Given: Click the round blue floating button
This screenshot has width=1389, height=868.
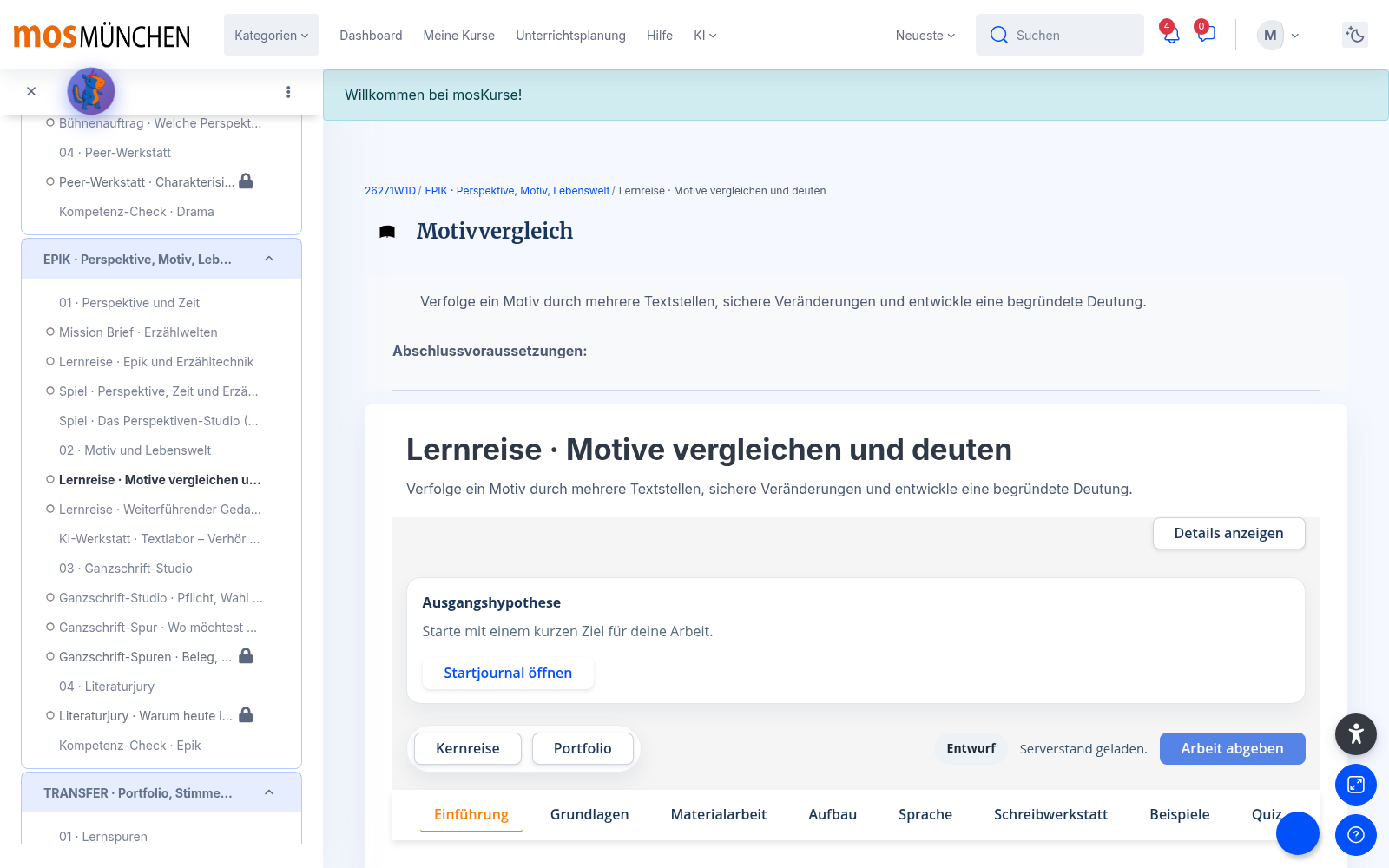Looking at the screenshot, I should pyautogui.click(x=1298, y=833).
